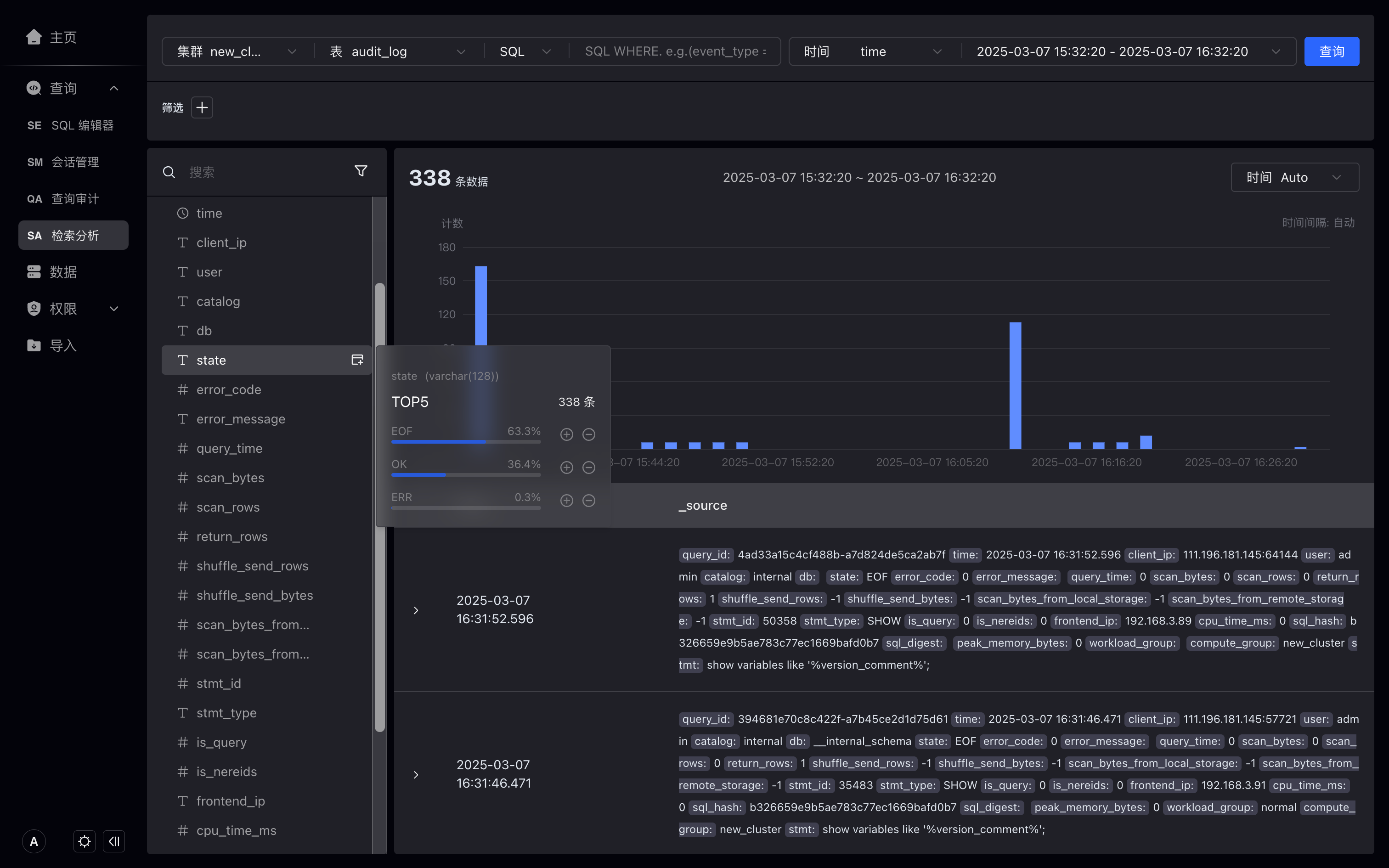1389x868 pixels.
Task: Click the OK 36.4% progress bar
Action: coord(466,475)
